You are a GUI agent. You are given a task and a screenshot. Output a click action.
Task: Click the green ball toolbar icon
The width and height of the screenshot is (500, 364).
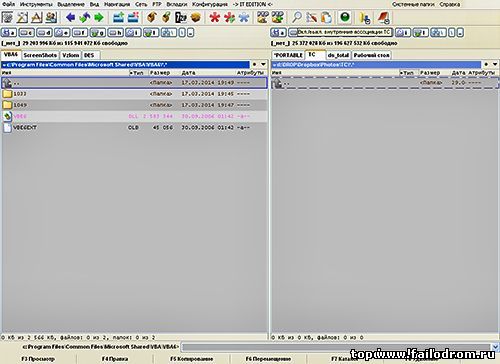click(345, 17)
